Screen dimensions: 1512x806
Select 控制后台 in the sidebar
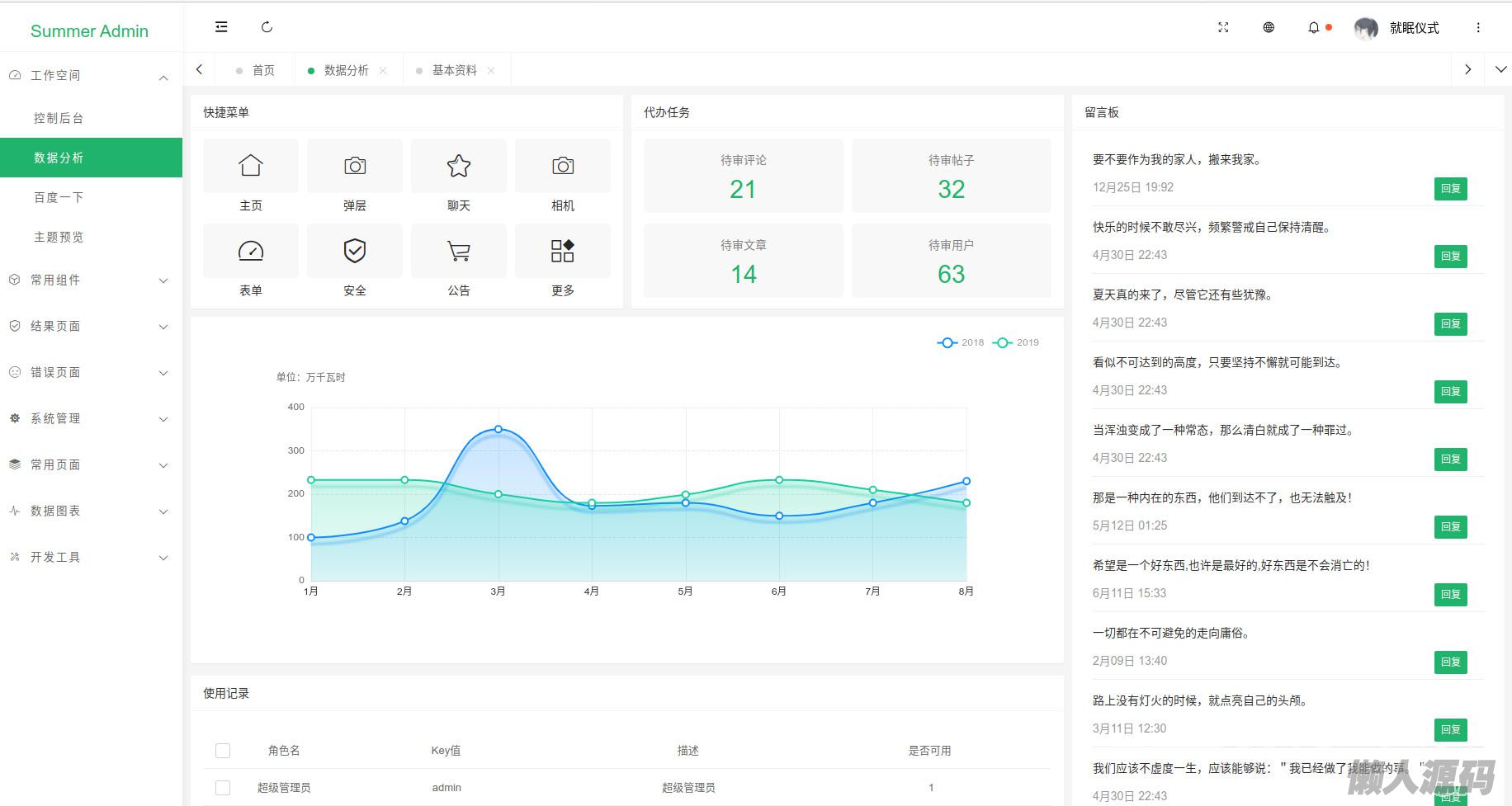(x=59, y=118)
